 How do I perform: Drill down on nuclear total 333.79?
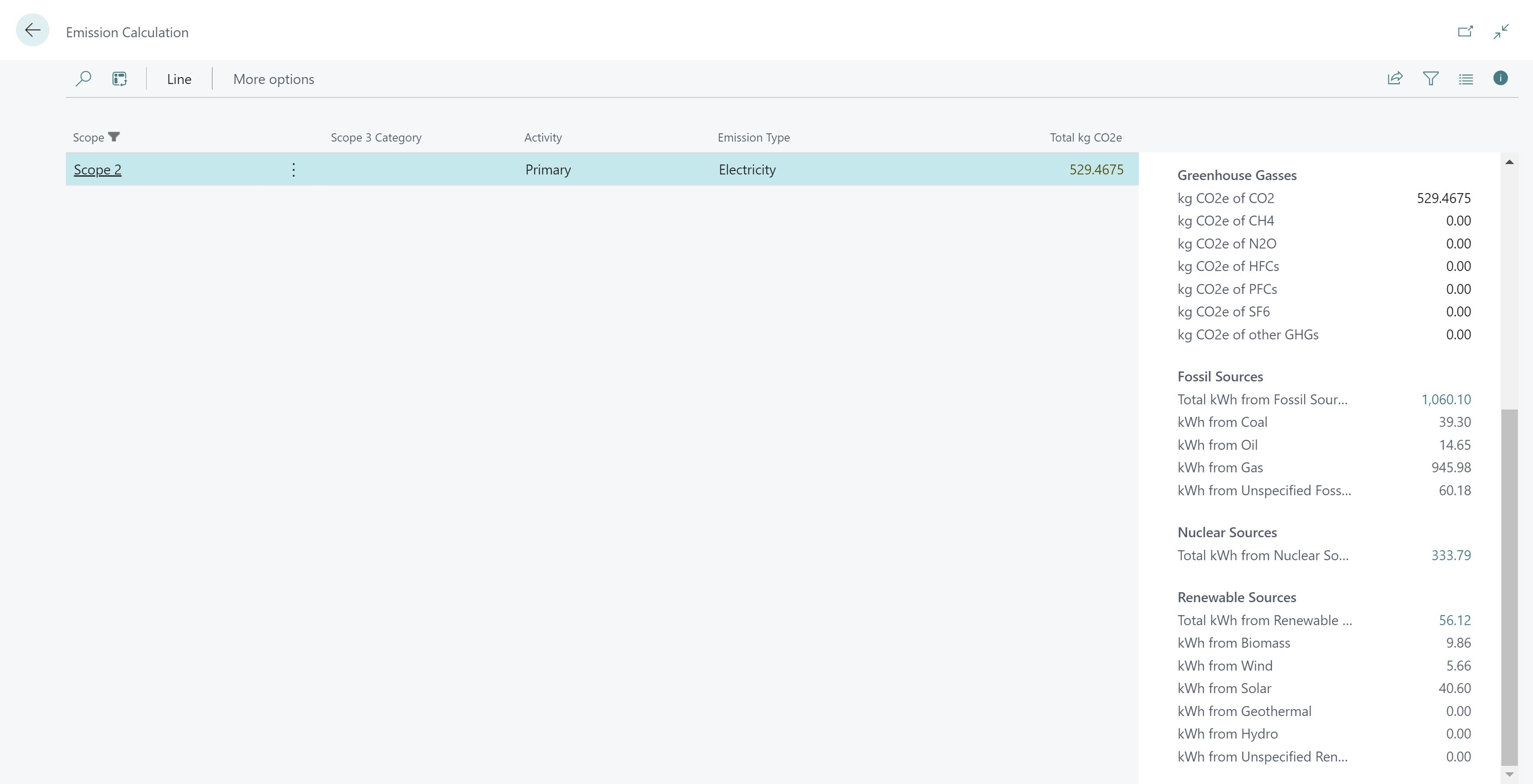click(x=1451, y=555)
